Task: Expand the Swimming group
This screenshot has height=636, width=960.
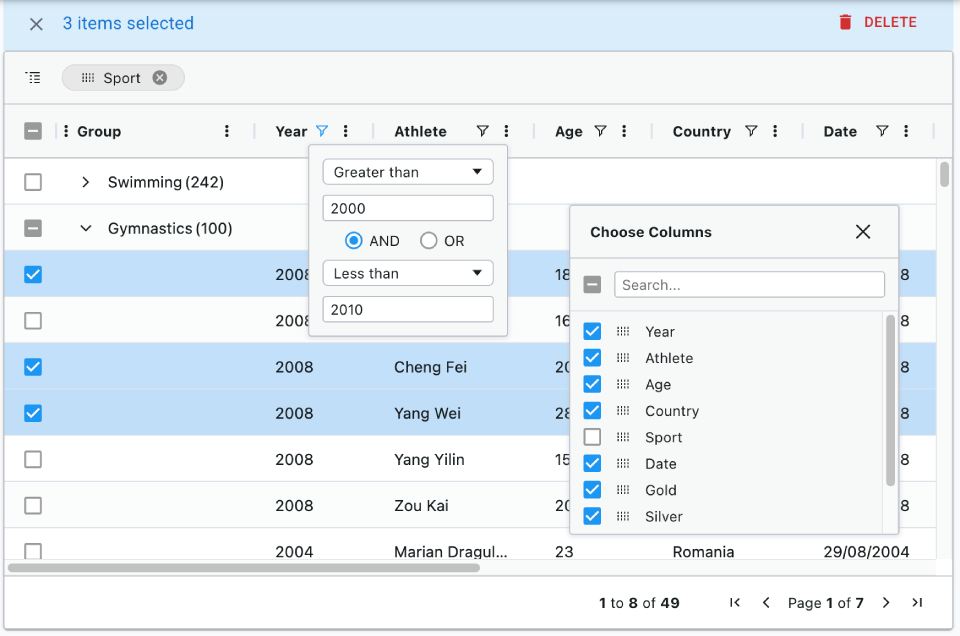Action: pyautogui.click(x=86, y=182)
